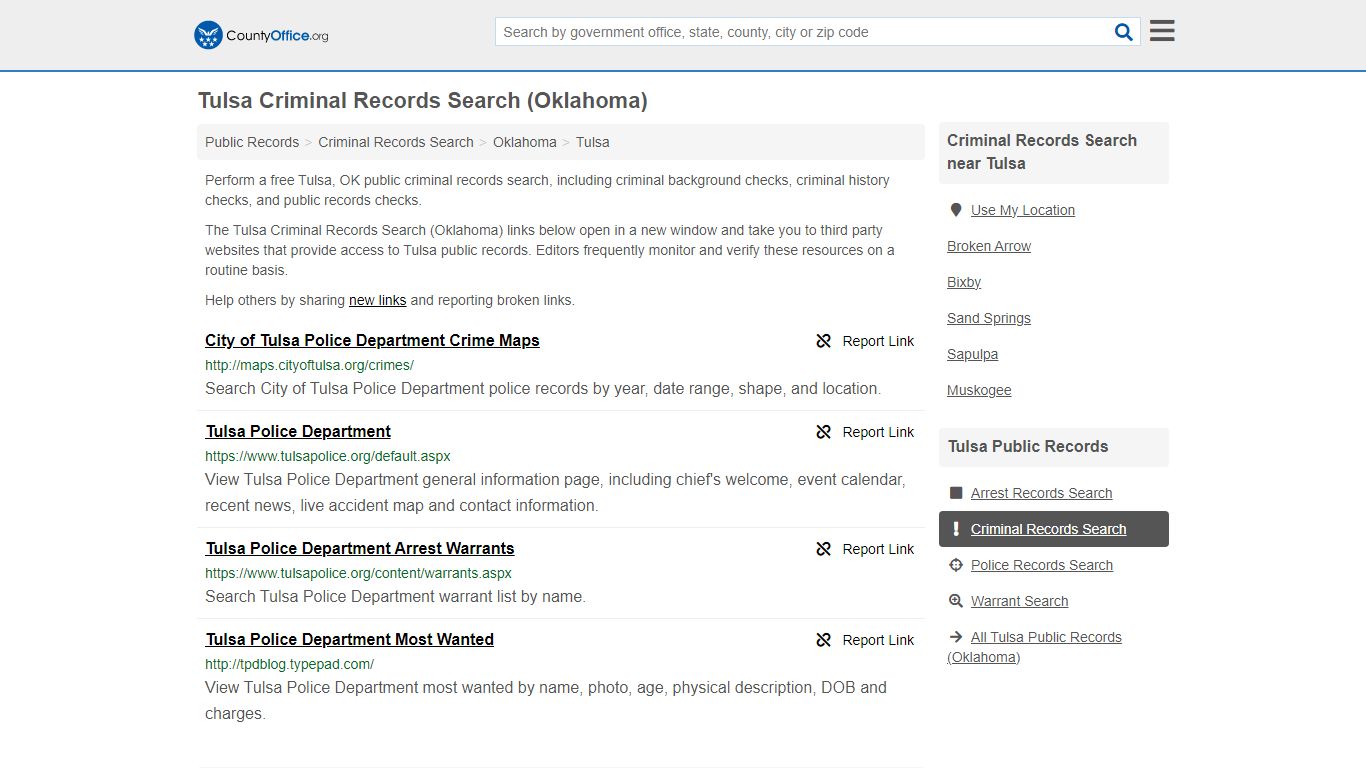Click the magnifying glass search icon
This screenshot has width=1366, height=768.
click(1124, 32)
